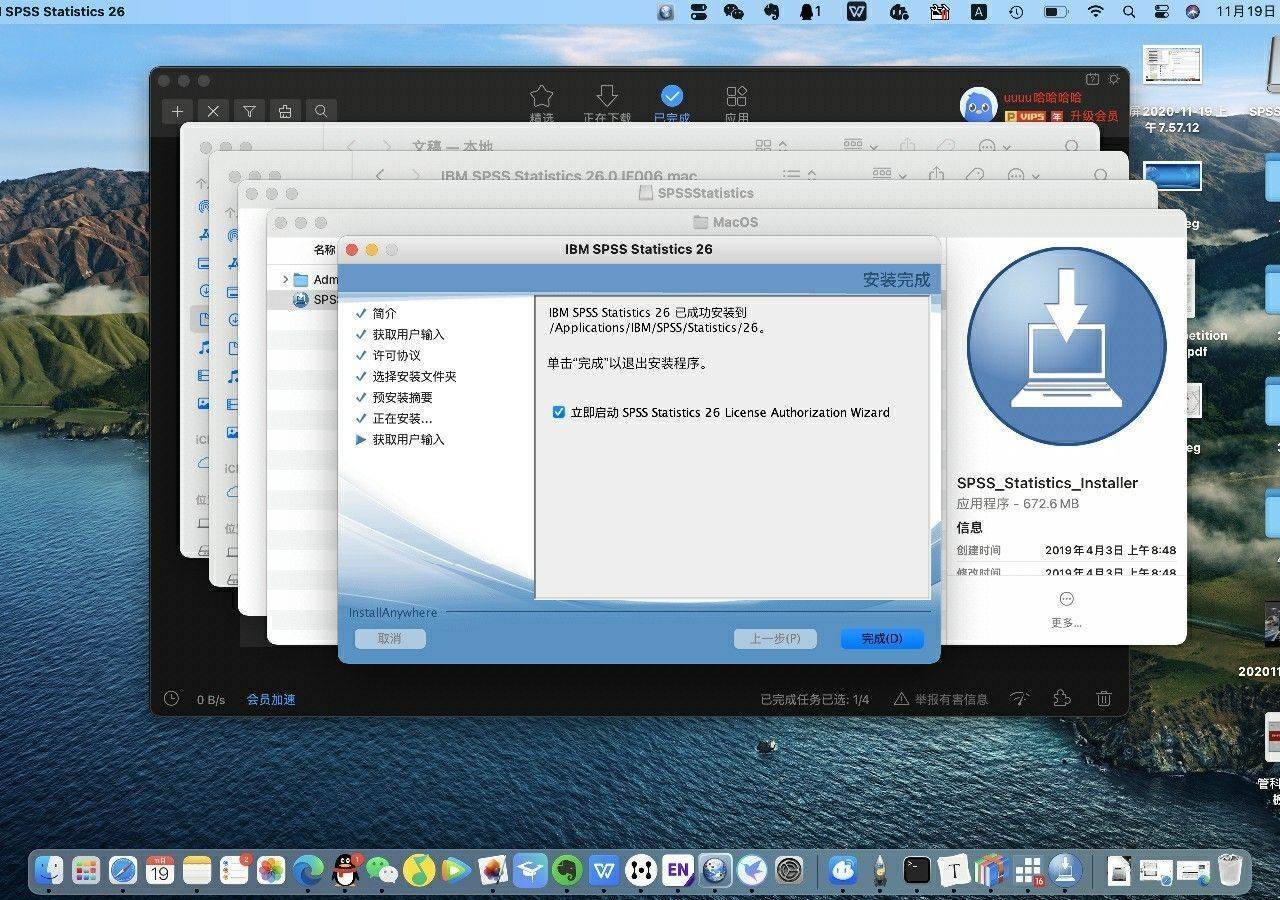Open Launchpad from the Dock
Viewport: 1280px width, 900px height.
pos(86,870)
